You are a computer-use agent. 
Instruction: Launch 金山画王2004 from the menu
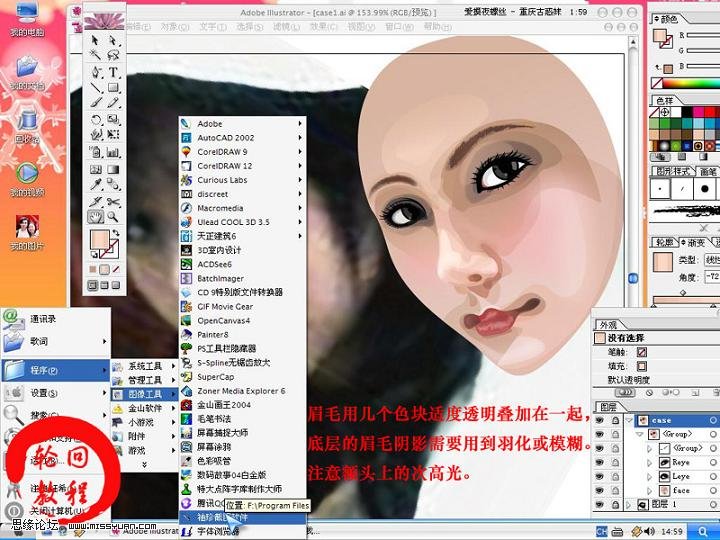point(242,405)
